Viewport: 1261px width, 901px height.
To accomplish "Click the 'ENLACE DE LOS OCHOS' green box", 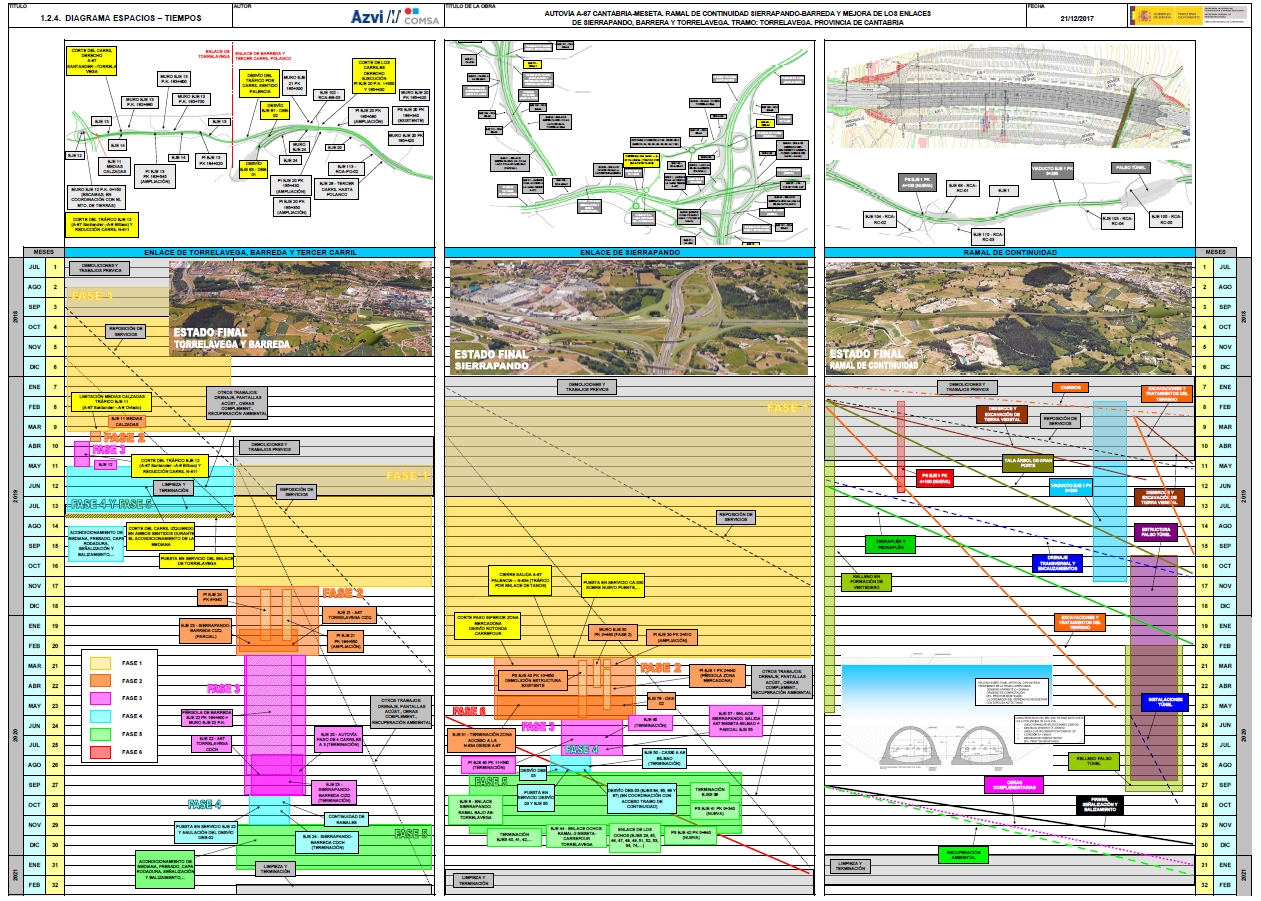I will [635, 836].
